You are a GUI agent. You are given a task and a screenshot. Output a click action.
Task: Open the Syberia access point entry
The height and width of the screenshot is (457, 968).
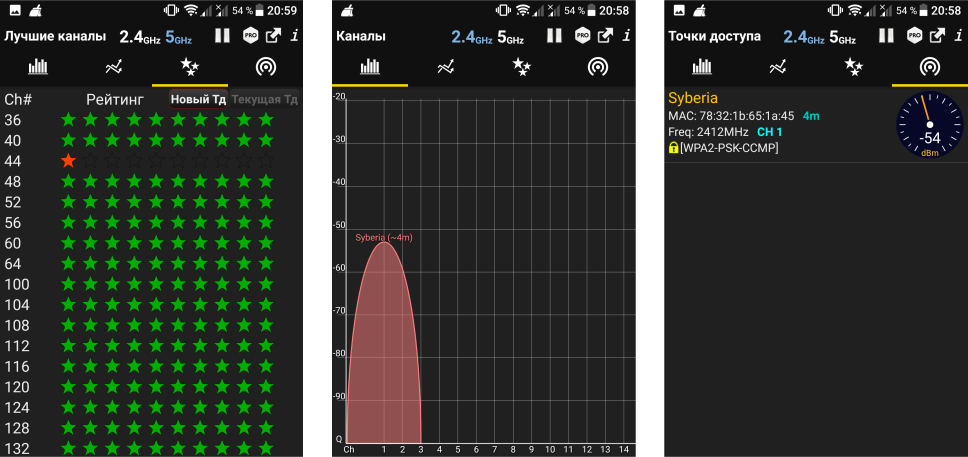[x=816, y=124]
